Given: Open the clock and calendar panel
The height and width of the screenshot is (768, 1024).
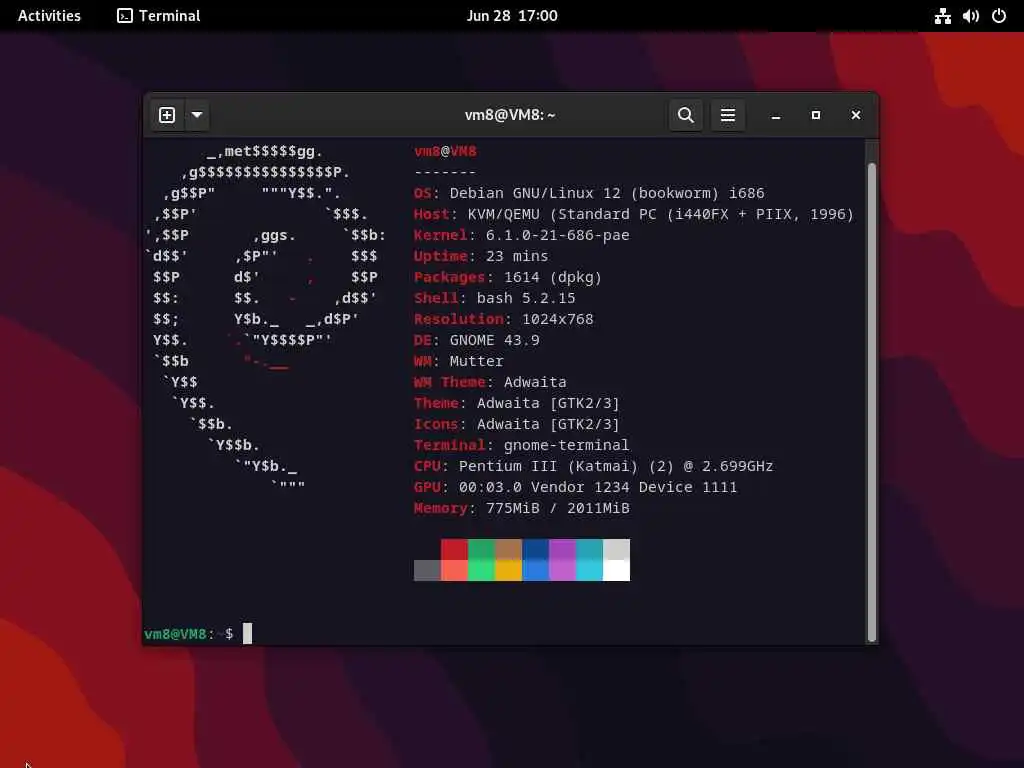Looking at the screenshot, I should click(512, 16).
